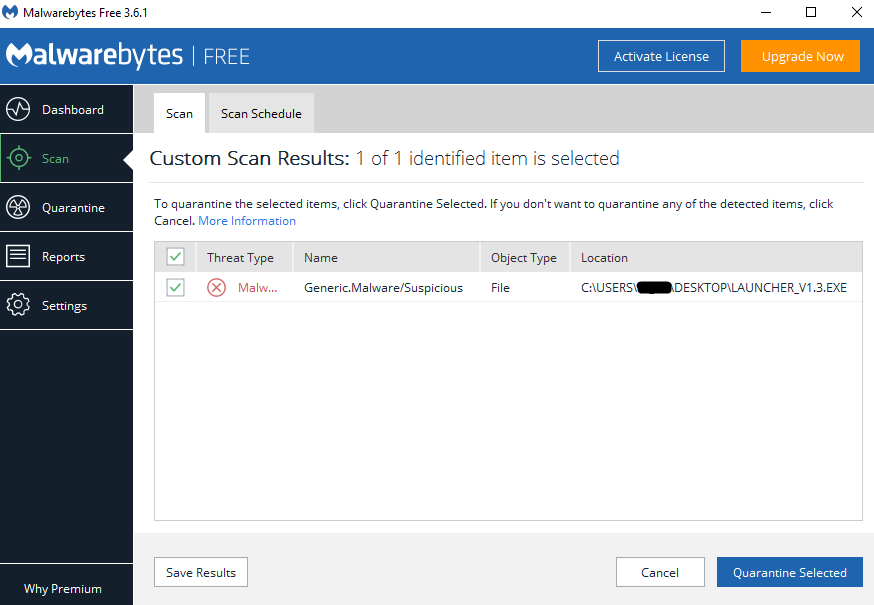Click the Reports list icon in sidebar
The width and height of the screenshot is (874, 605).
[18, 256]
